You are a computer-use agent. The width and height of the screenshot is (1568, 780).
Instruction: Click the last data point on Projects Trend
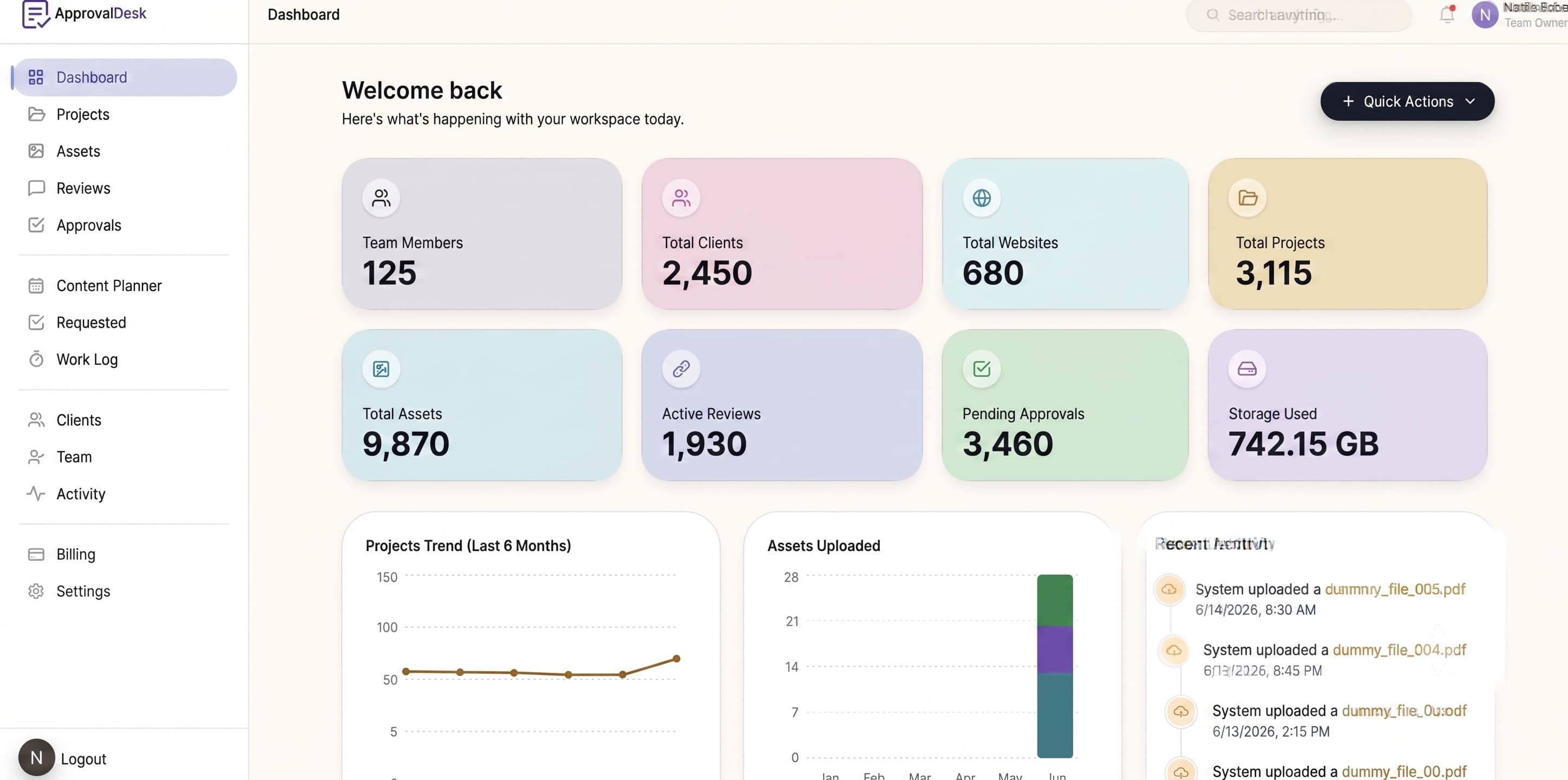click(676, 659)
